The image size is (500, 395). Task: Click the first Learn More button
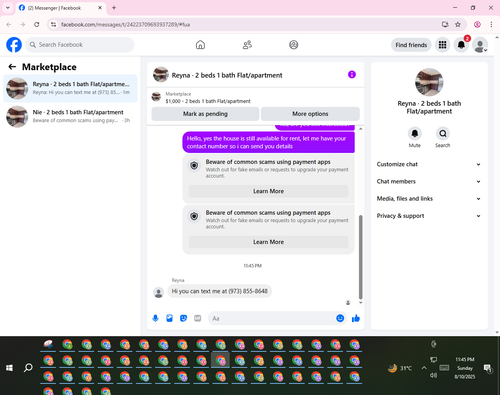tap(268, 191)
